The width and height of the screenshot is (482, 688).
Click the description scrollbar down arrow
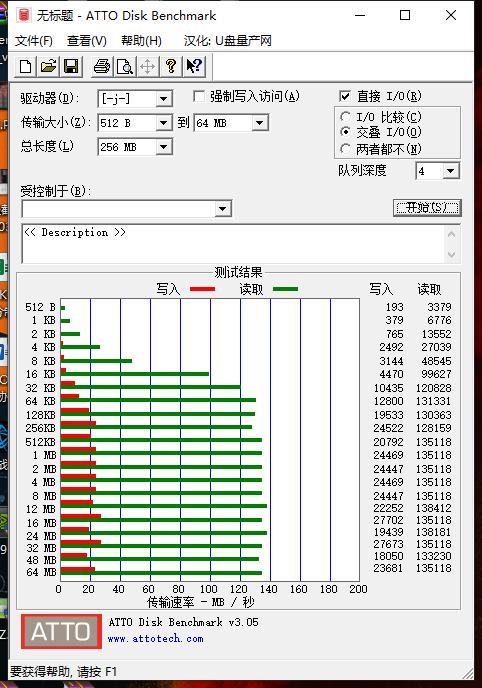[452, 254]
